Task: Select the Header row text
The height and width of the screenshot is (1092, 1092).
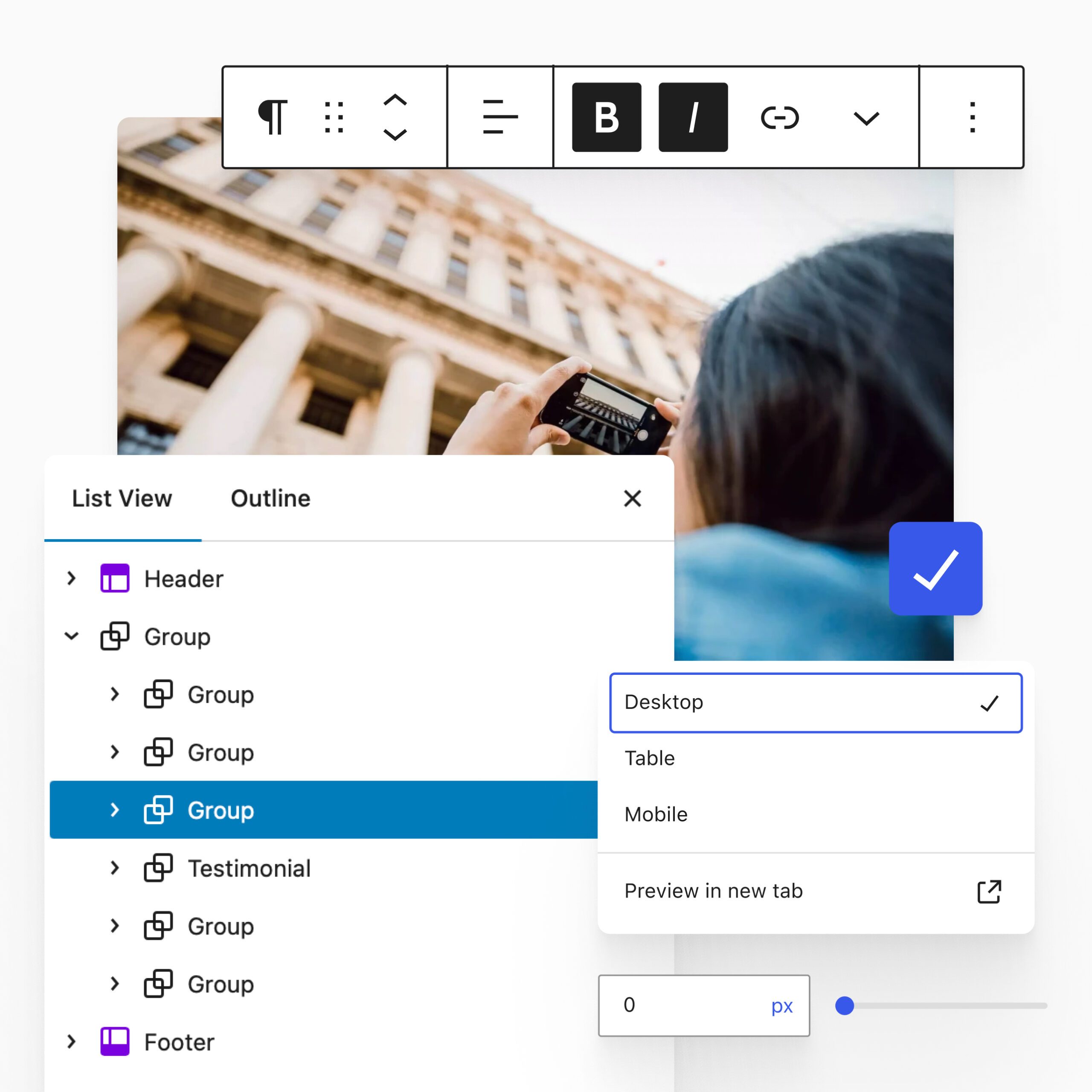Action: (184, 579)
